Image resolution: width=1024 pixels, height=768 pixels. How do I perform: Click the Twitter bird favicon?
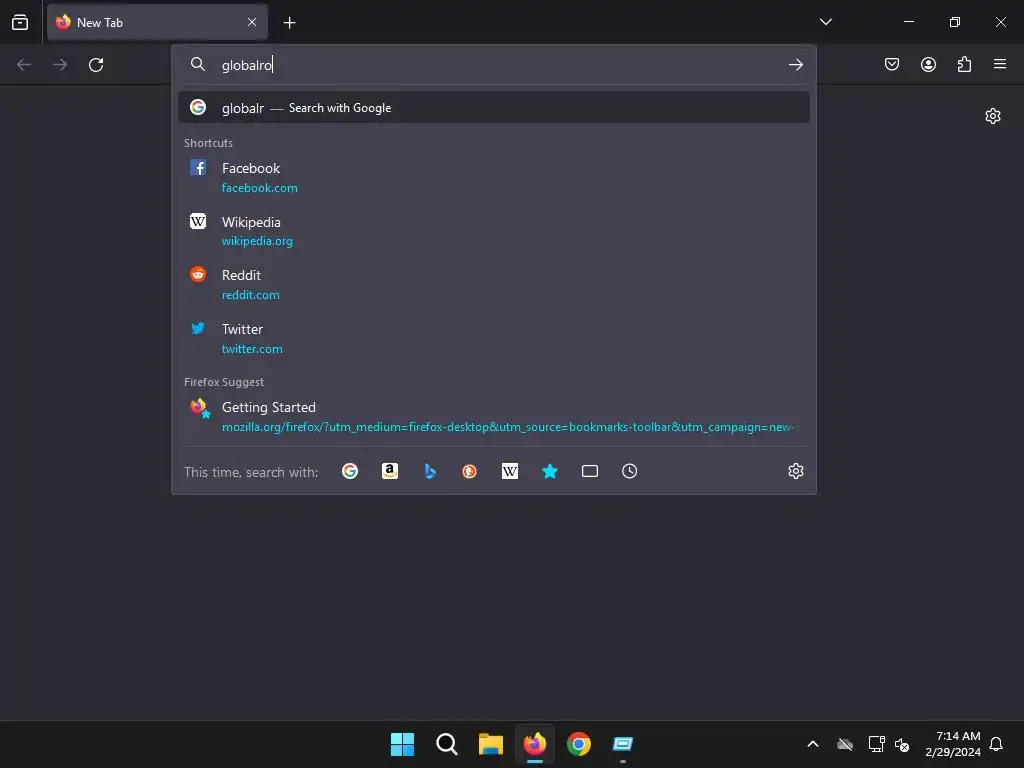click(198, 328)
